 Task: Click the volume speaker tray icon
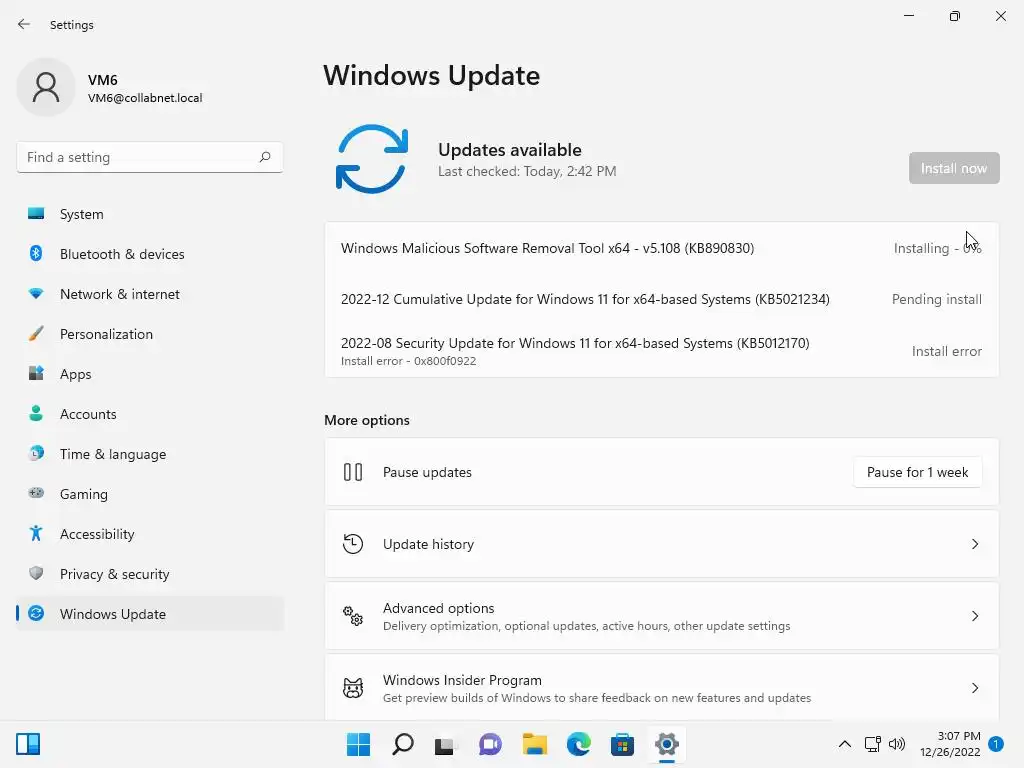click(897, 744)
